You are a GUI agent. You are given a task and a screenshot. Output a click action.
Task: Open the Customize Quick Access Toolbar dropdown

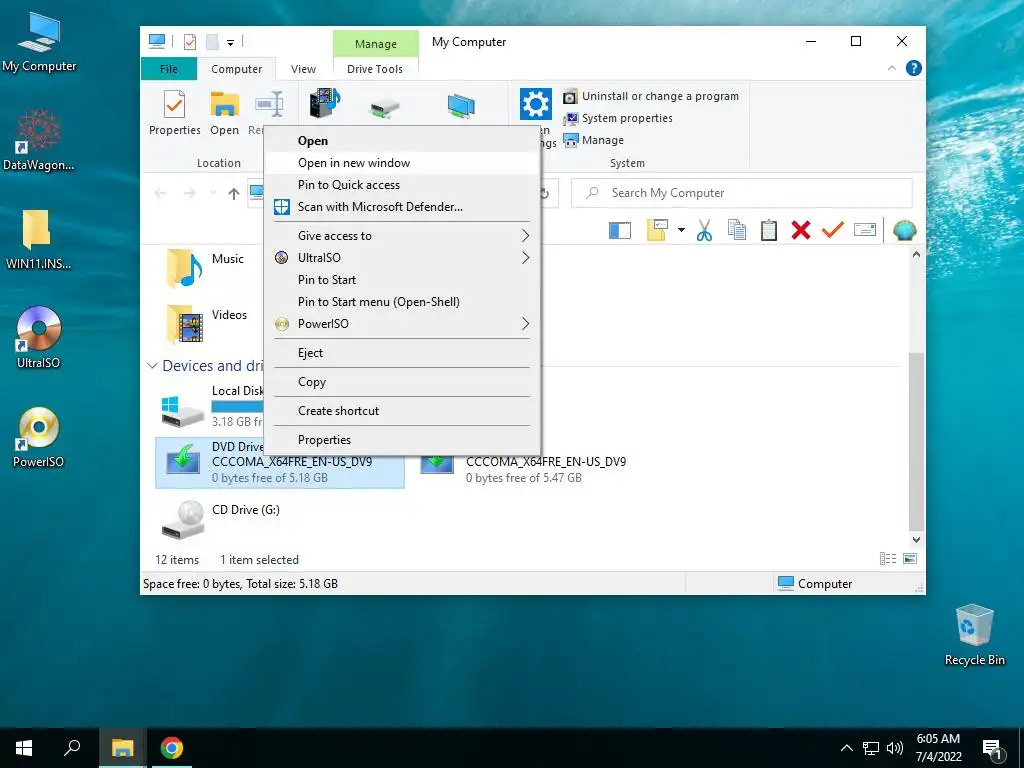click(x=231, y=43)
